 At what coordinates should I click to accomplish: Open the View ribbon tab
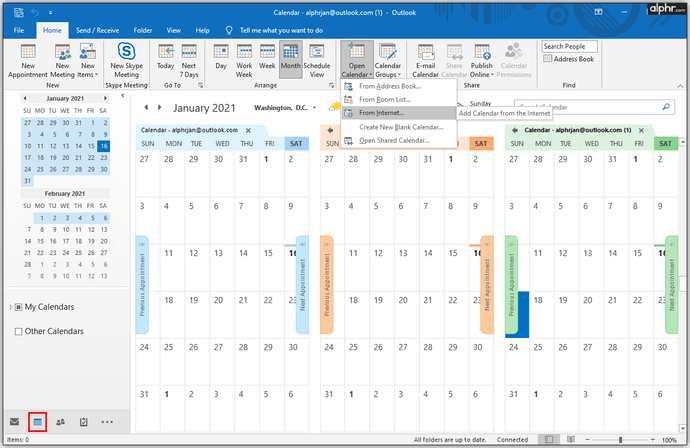(x=173, y=30)
